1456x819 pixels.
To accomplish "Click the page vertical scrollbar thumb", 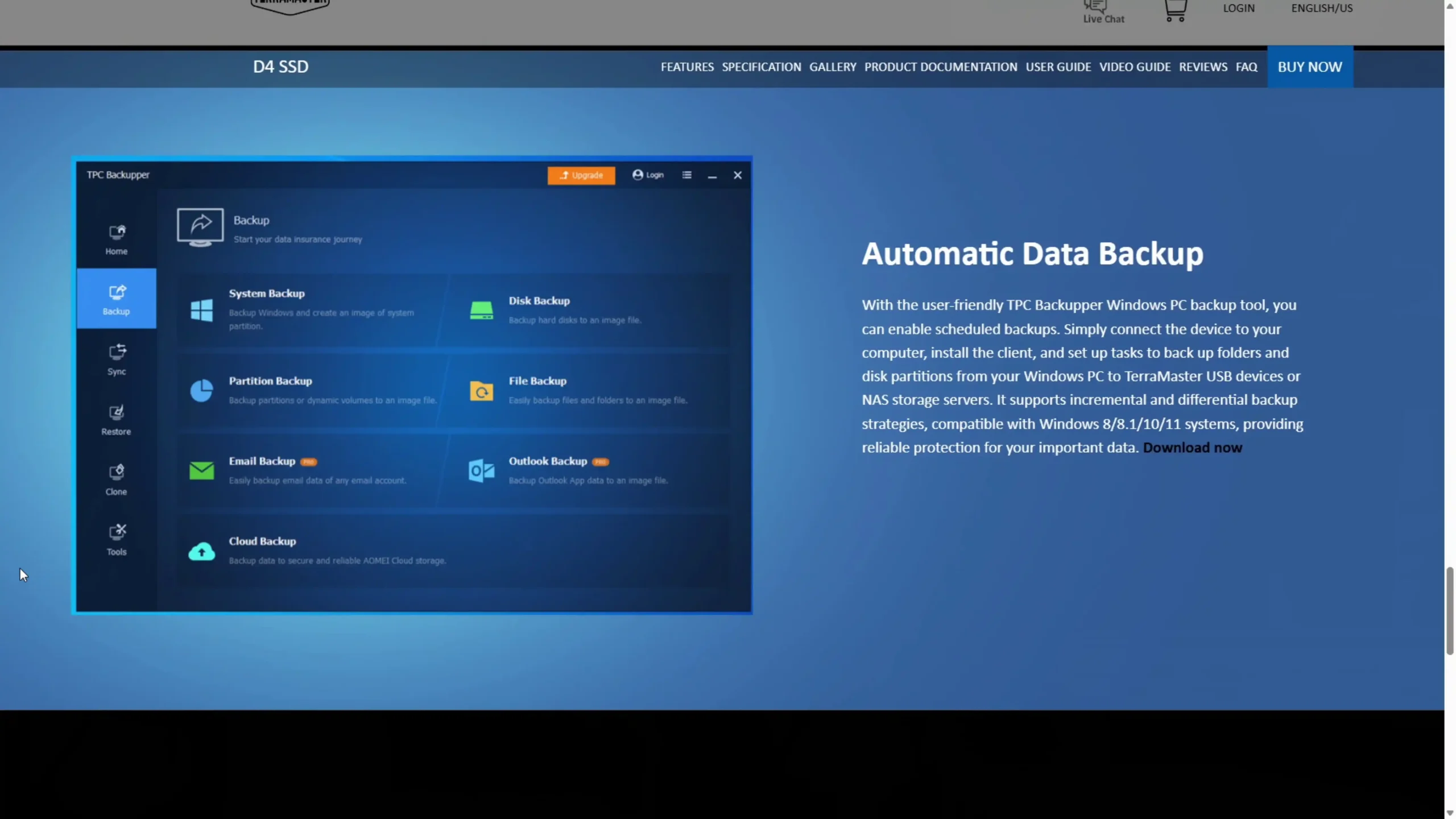I will [x=1450, y=611].
